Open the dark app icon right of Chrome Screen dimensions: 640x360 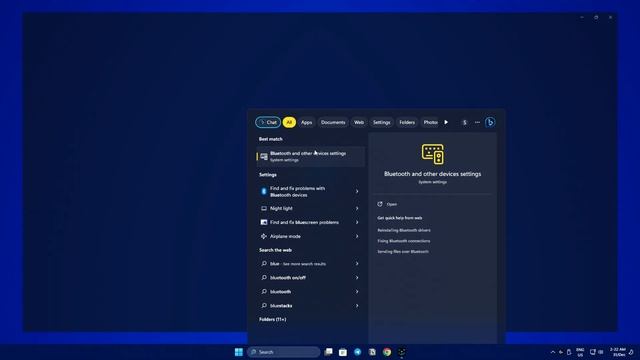402,352
